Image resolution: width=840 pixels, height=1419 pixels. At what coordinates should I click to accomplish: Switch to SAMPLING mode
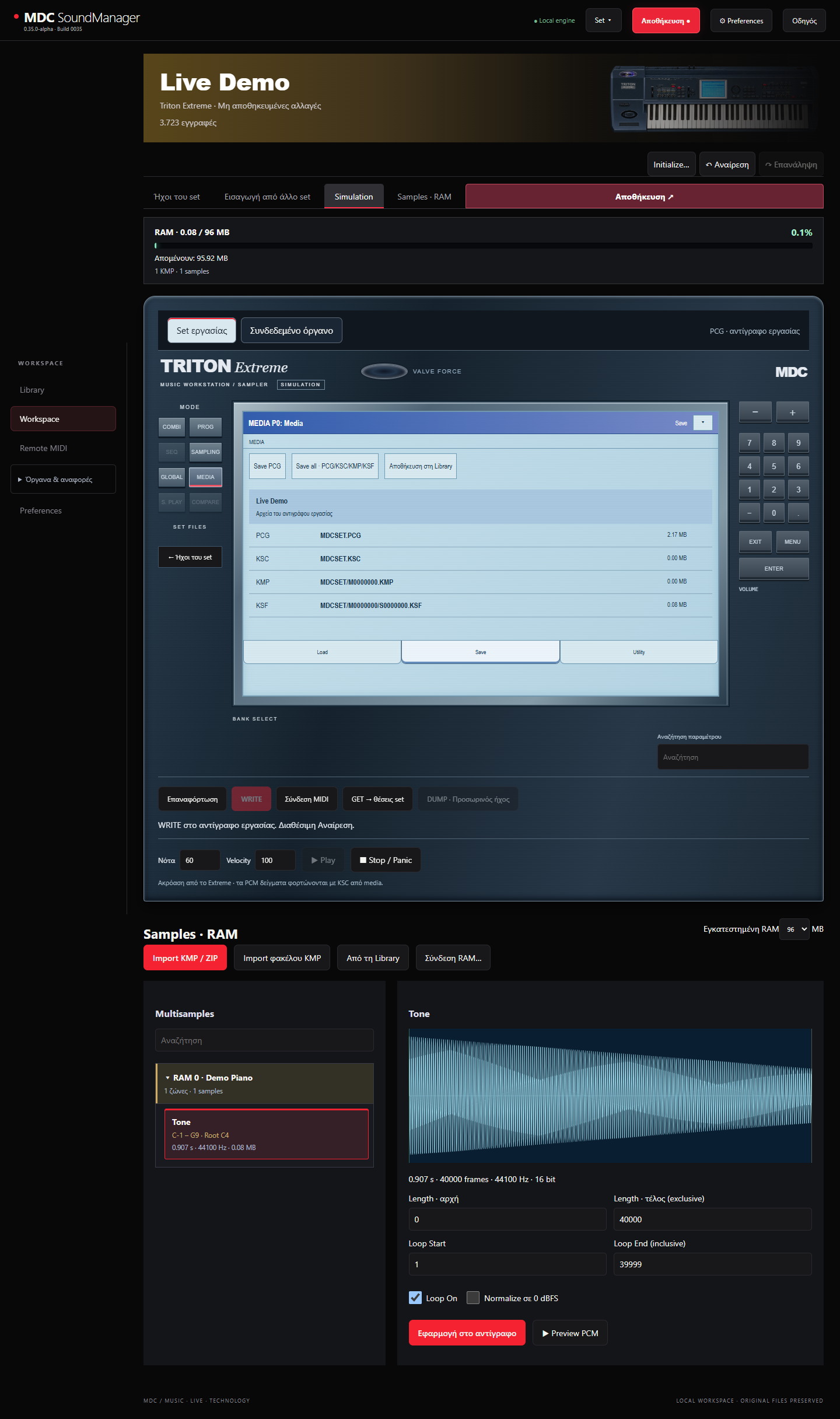[205, 452]
